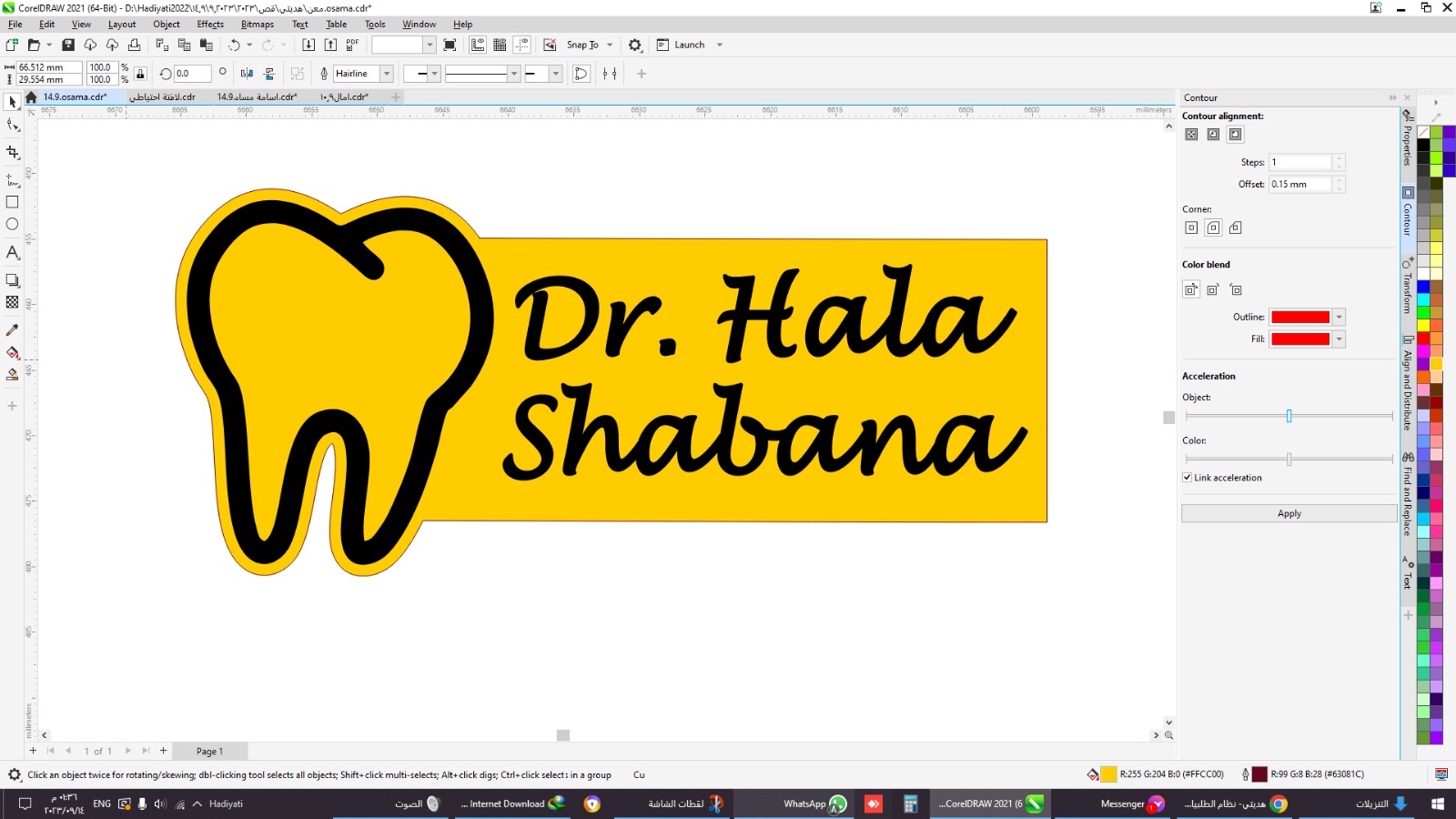Expand the Contour Outline color dropdown
The image size is (1456, 819).
tap(1339, 318)
